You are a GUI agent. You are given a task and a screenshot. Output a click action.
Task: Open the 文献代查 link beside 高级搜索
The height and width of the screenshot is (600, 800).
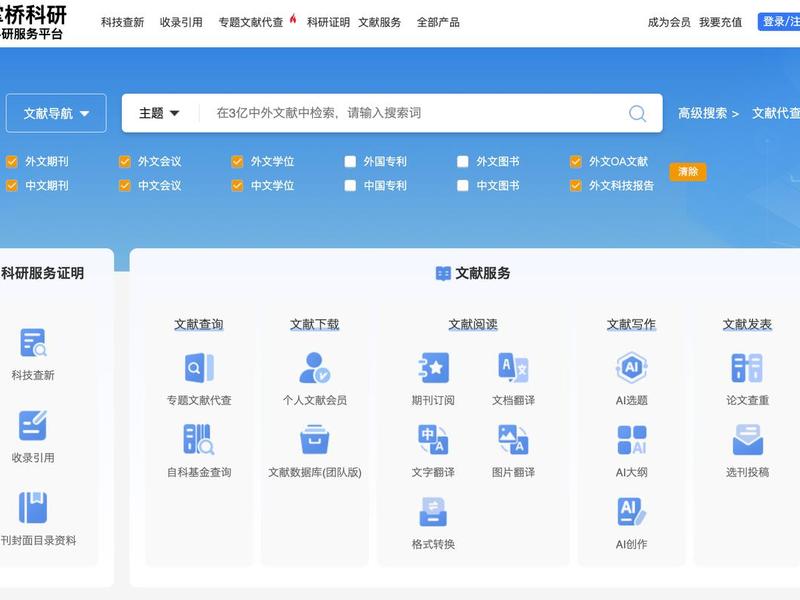(x=776, y=113)
